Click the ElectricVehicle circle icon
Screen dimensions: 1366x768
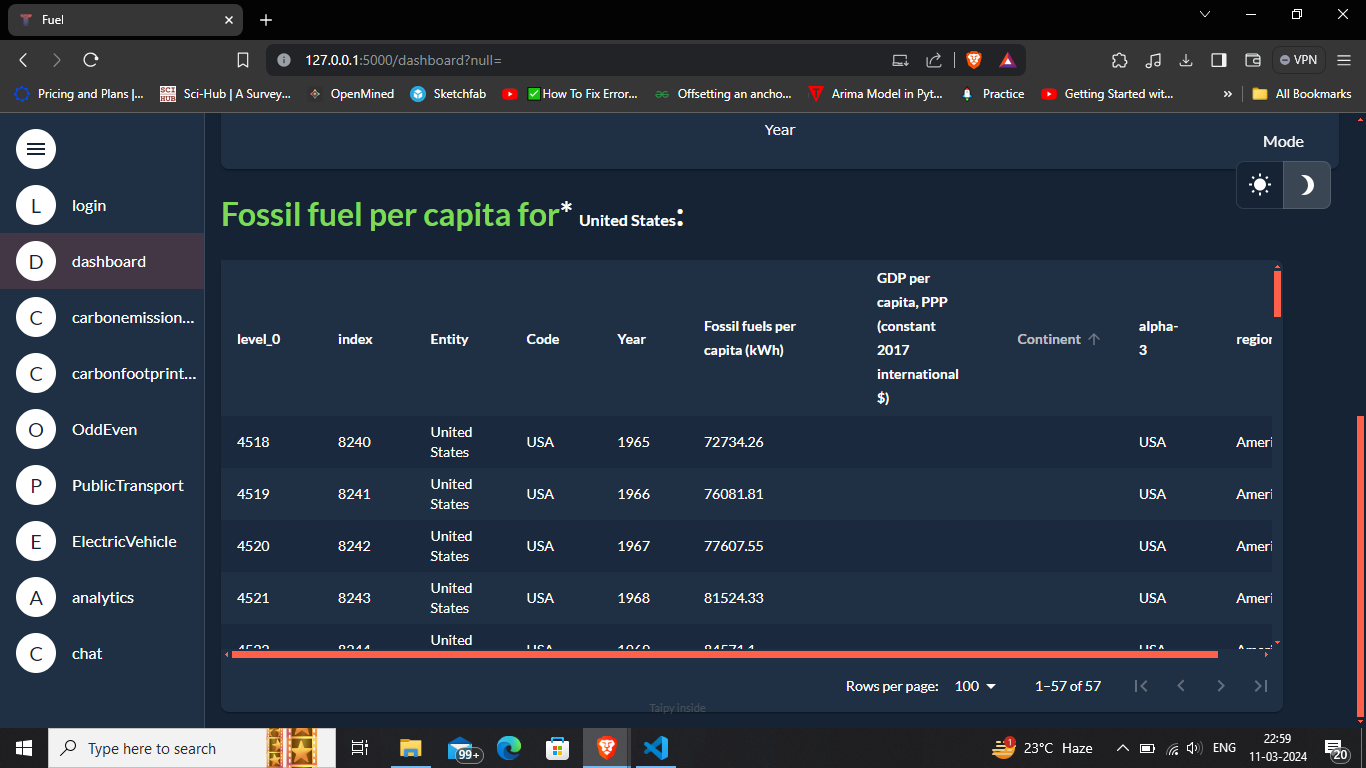pyautogui.click(x=36, y=541)
